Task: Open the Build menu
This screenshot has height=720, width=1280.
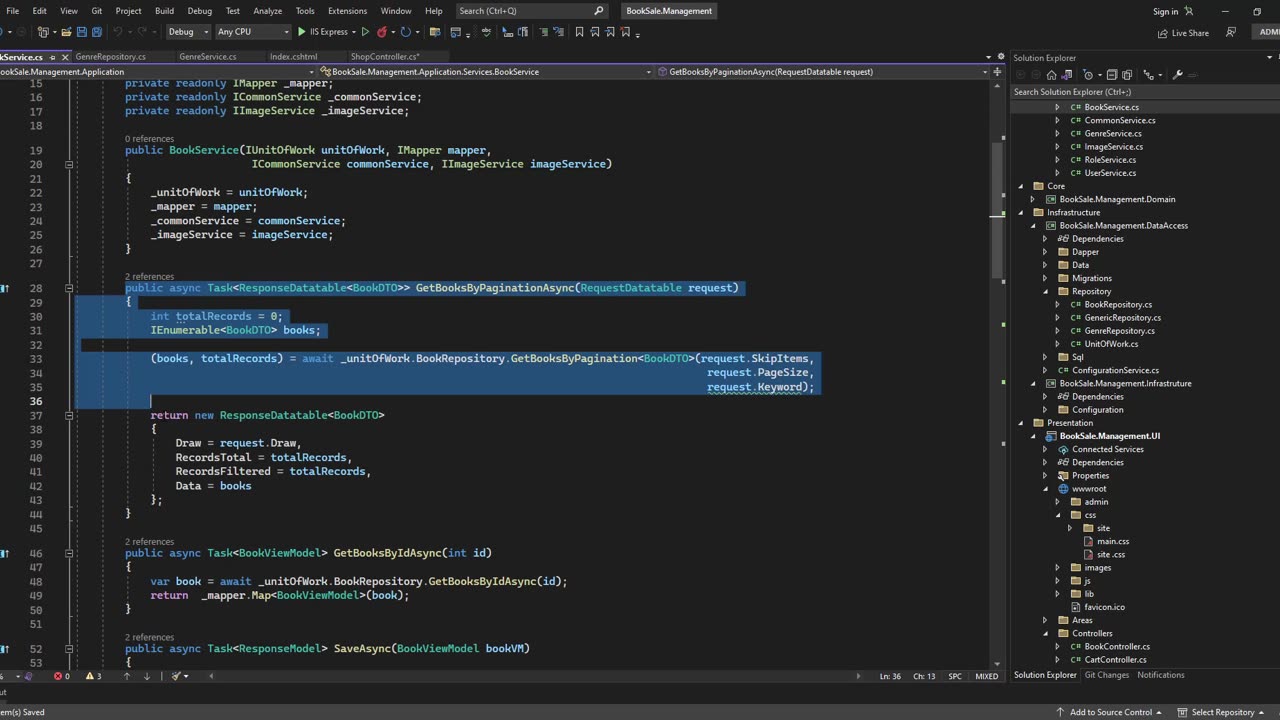Action: (x=164, y=11)
